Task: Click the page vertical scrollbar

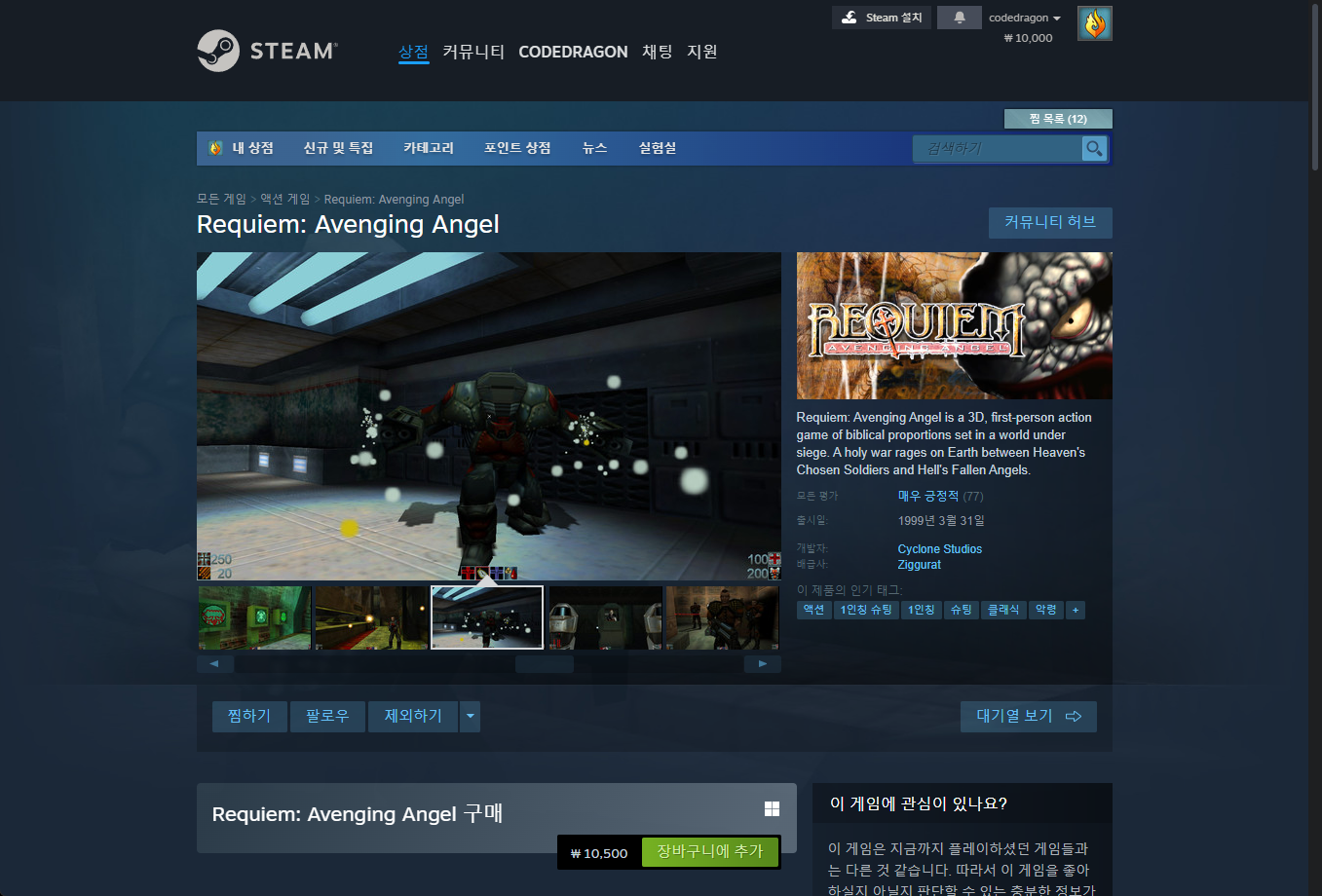Action: click(1315, 88)
